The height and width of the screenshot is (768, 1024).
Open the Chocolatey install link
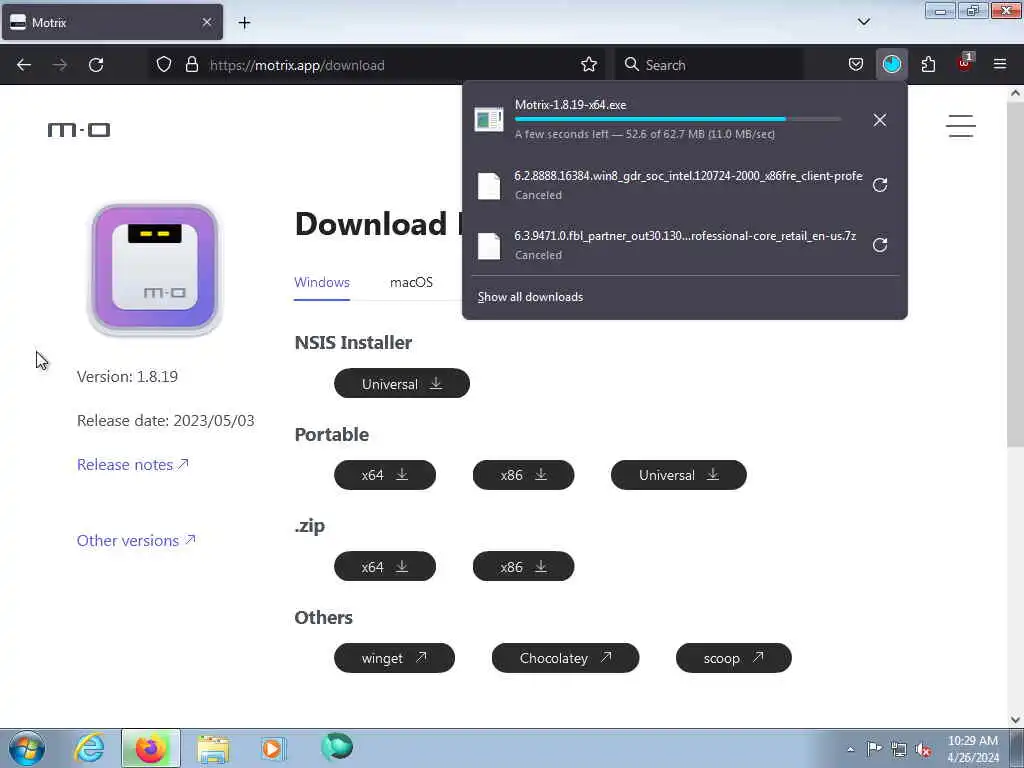[566, 658]
